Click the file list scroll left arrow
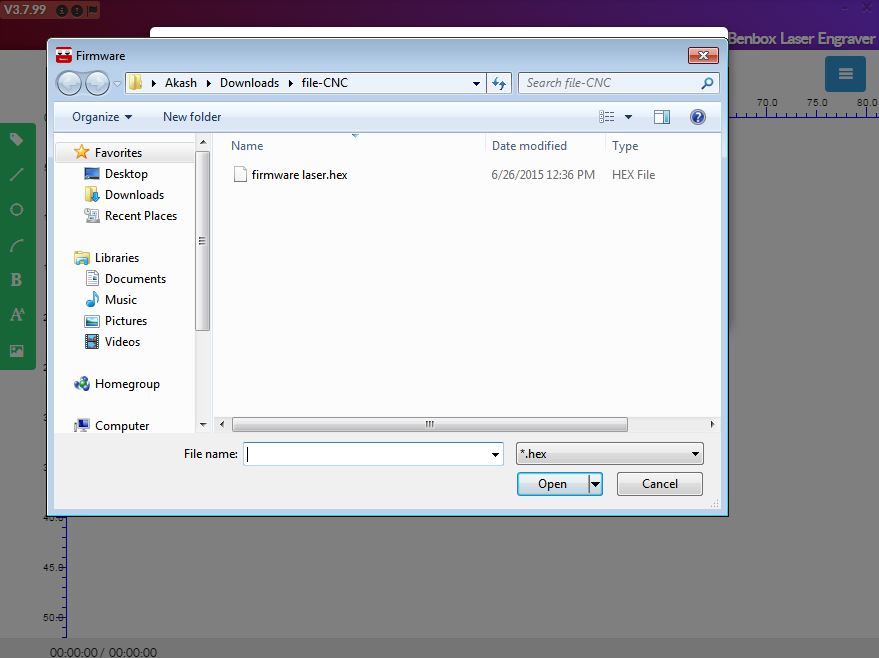879x658 pixels. (x=222, y=424)
